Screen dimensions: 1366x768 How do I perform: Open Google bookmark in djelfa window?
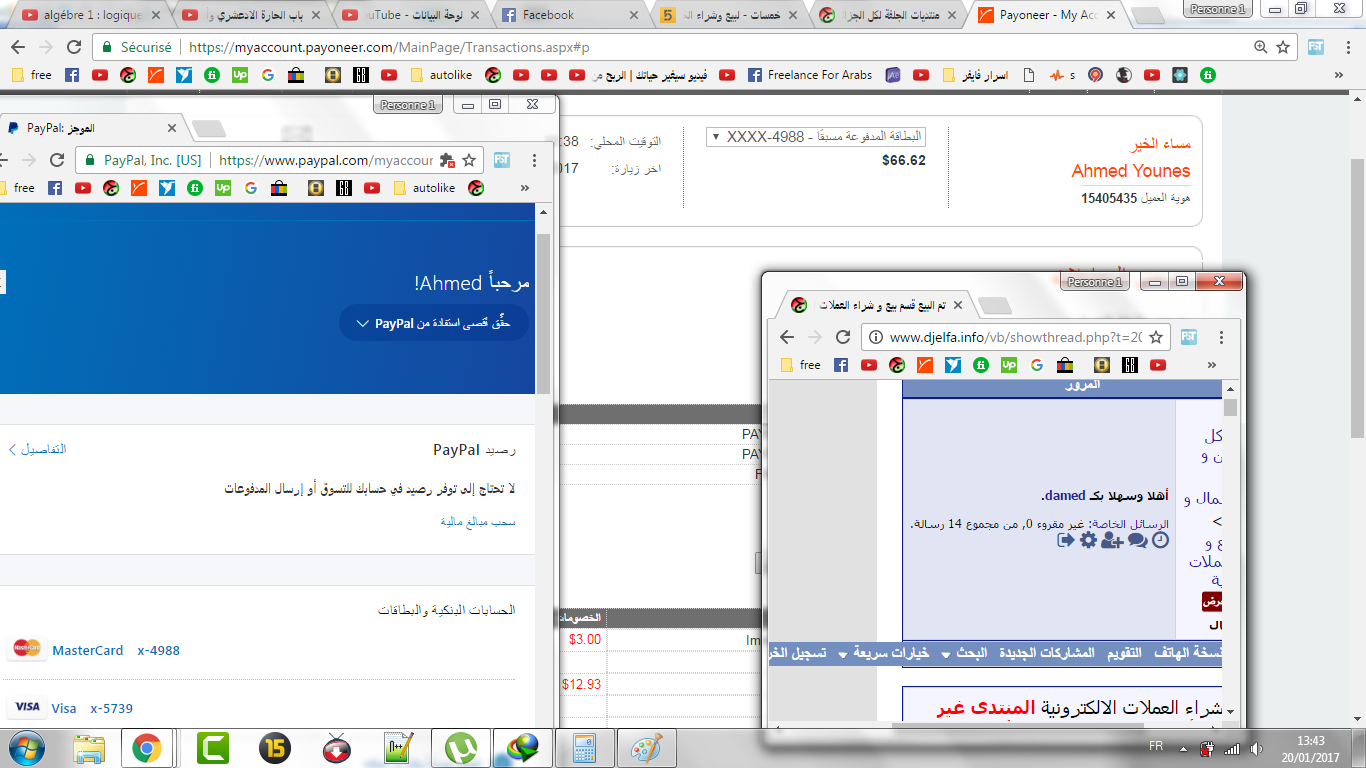(1036, 365)
